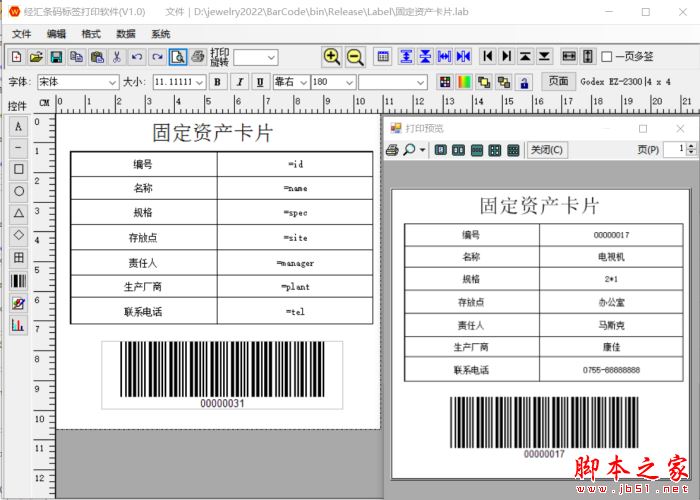Click the expand vertical spacing icon
This screenshot has height=500, width=700.
[406, 56]
